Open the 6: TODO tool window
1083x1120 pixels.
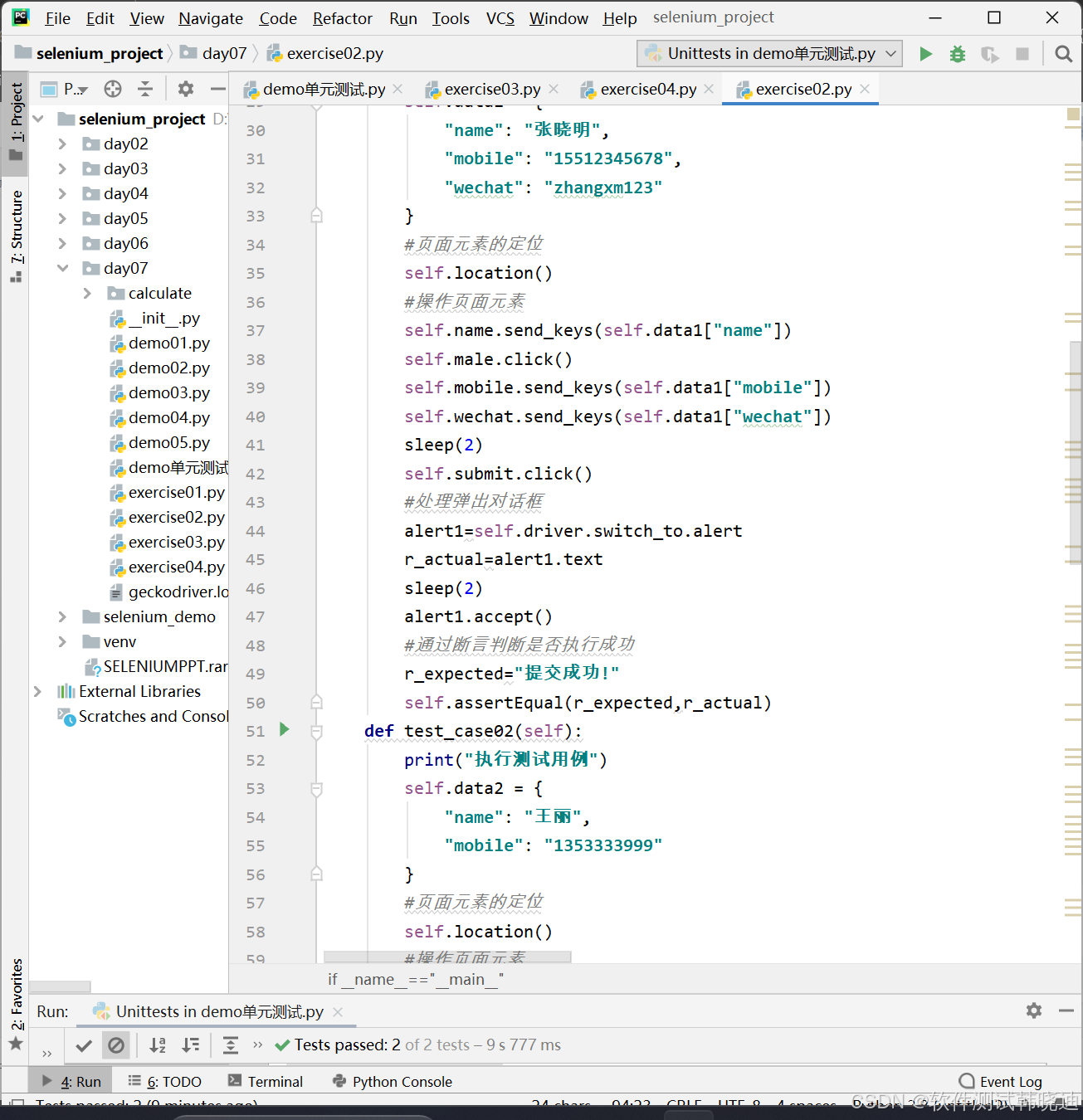coord(165,1081)
